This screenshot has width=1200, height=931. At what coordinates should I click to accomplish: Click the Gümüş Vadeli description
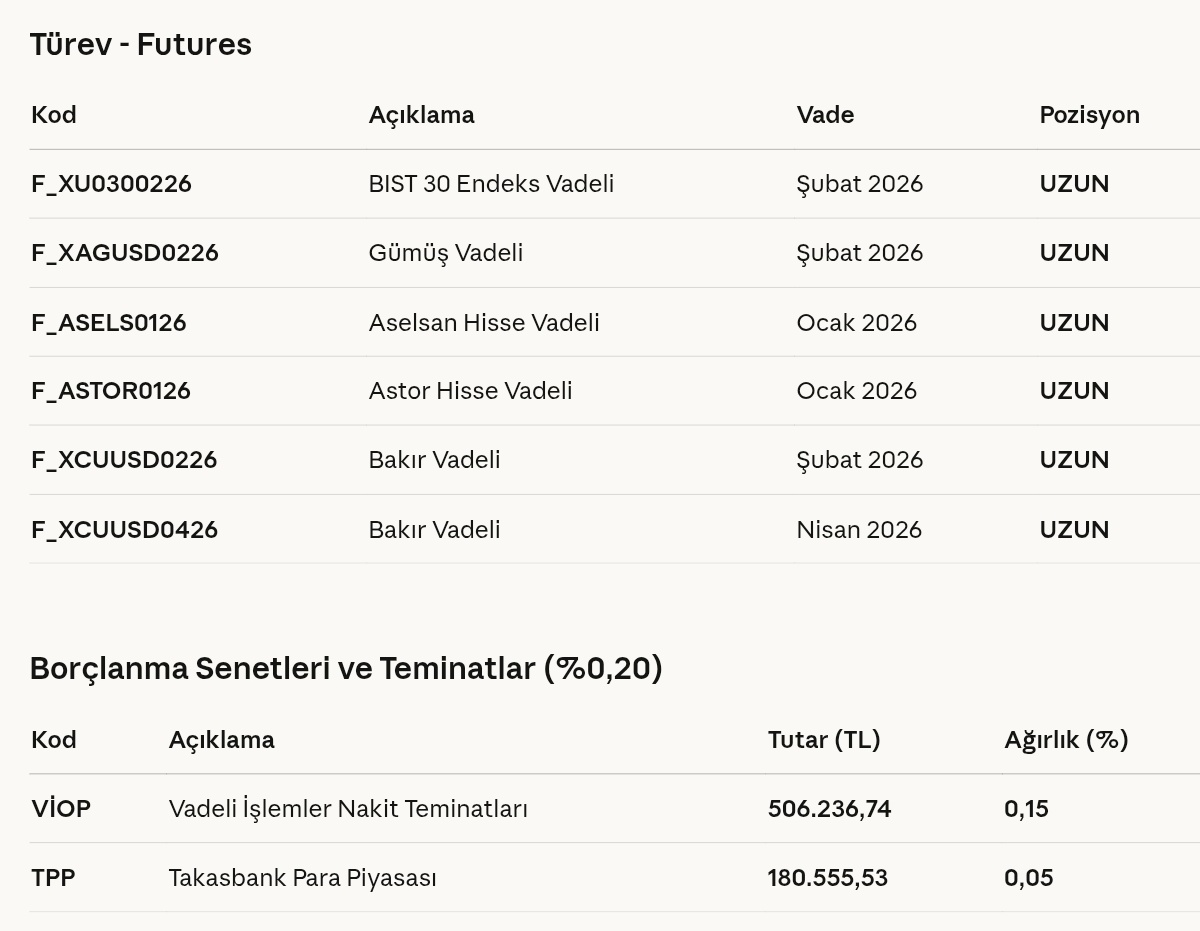(446, 253)
